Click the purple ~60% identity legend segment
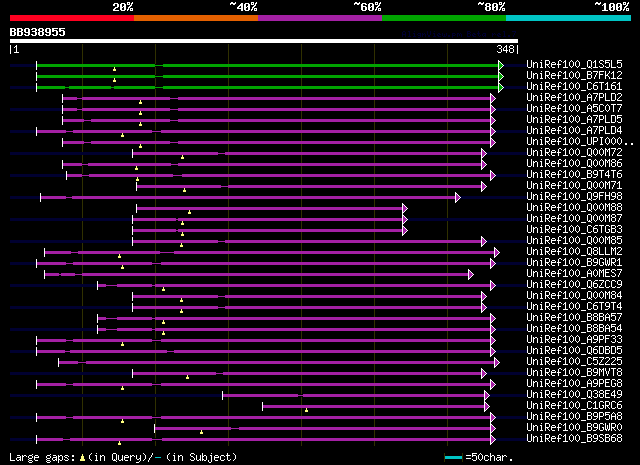This screenshot has height=465, width=640. tap(320, 18)
